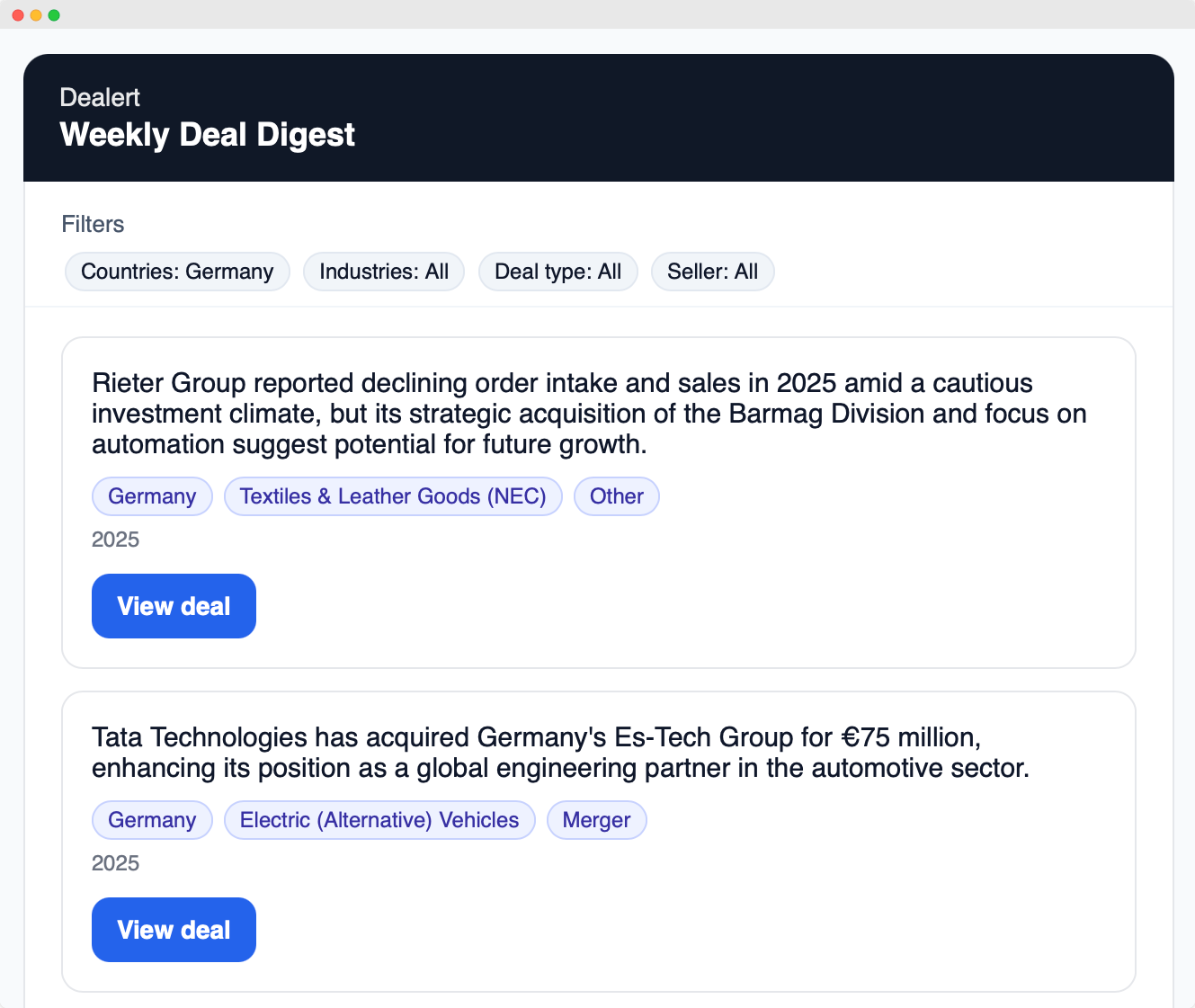View deal for the Rieter Group story
This screenshot has width=1195, height=1008.
click(x=174, y=606)
